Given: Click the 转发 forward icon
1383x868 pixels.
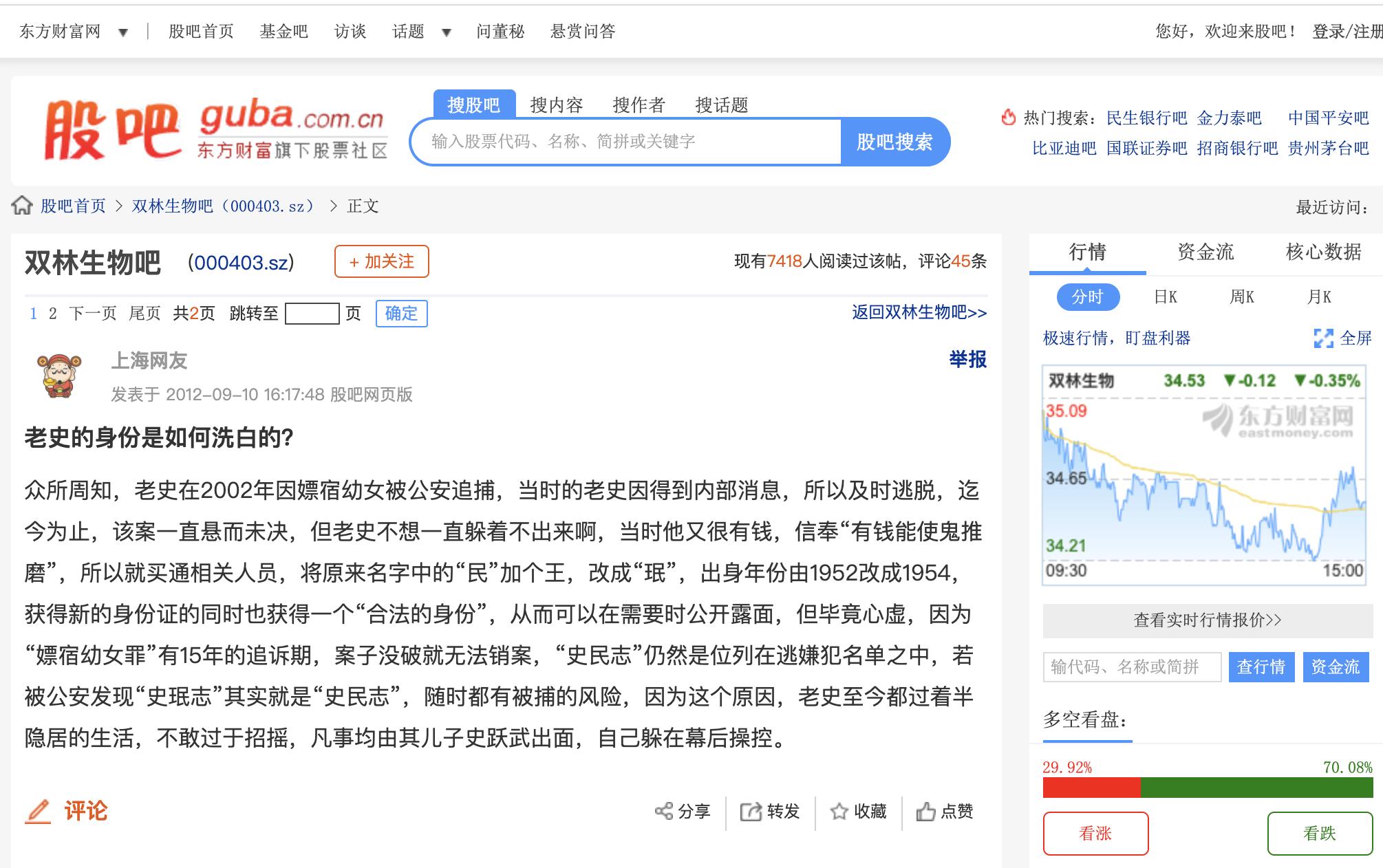Looking at the screenshot, I should [751, 812].
